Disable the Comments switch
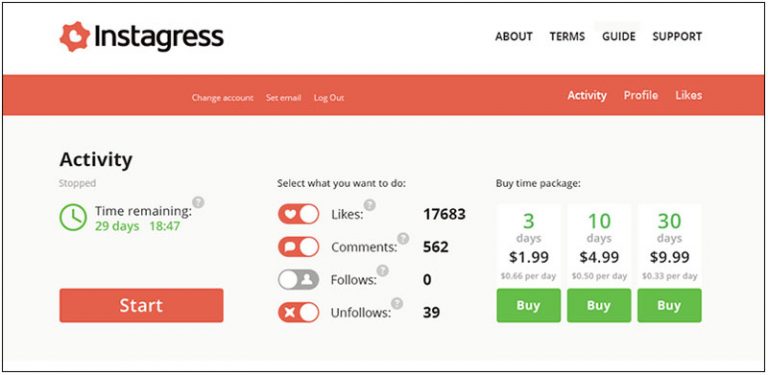This screenshot has height=375, width=768. click(298, 247)
